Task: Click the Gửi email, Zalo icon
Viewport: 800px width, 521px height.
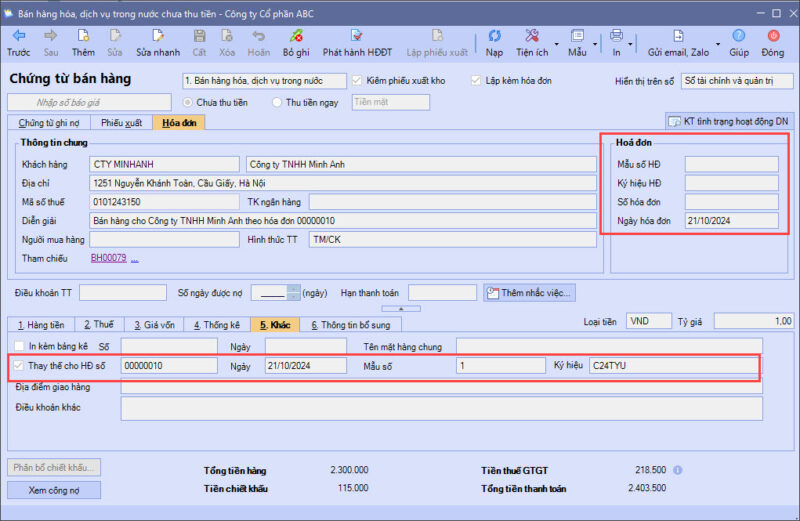Action: [676, 37]
